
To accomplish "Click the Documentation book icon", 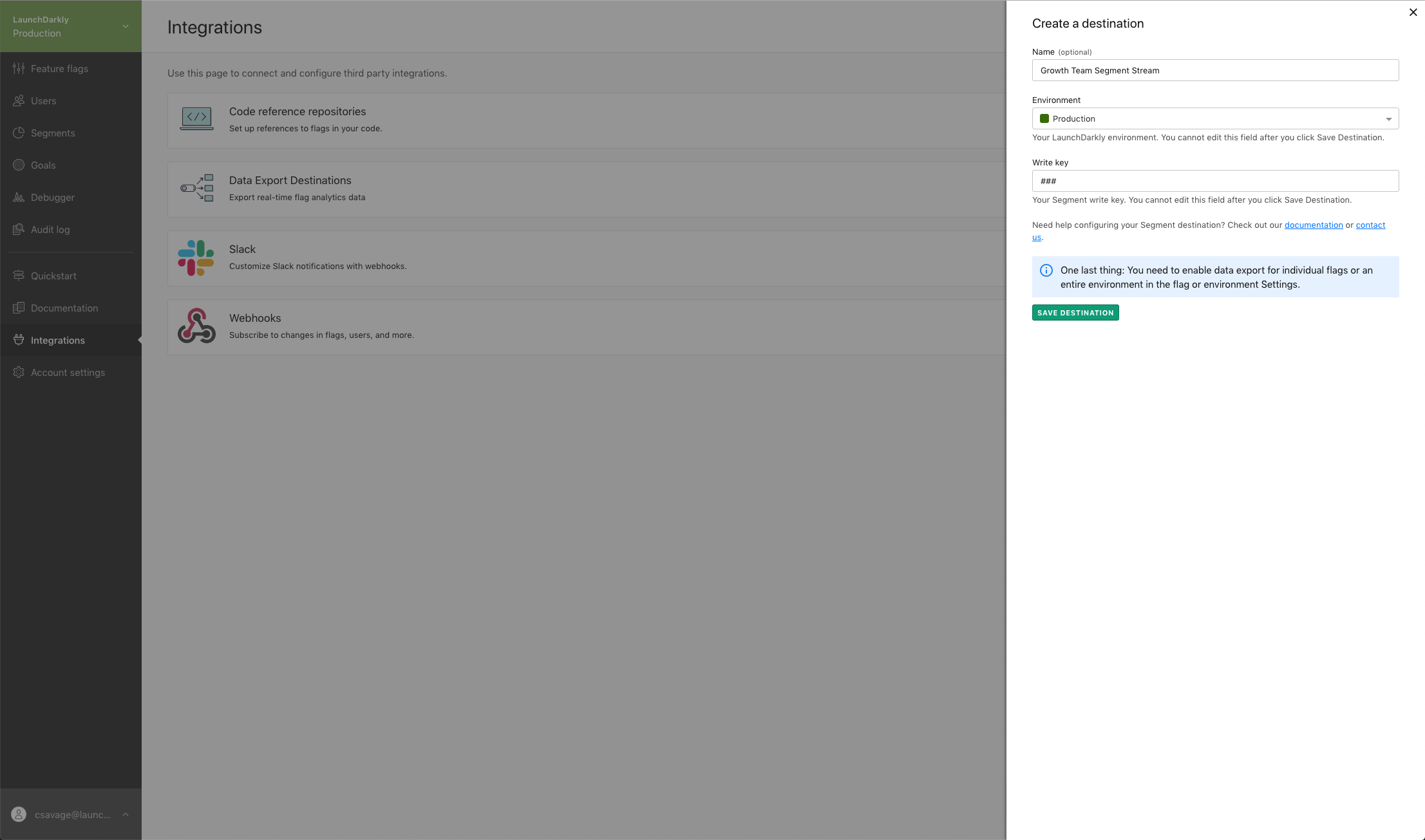I will pyautogui.click(x=19, y=308).
